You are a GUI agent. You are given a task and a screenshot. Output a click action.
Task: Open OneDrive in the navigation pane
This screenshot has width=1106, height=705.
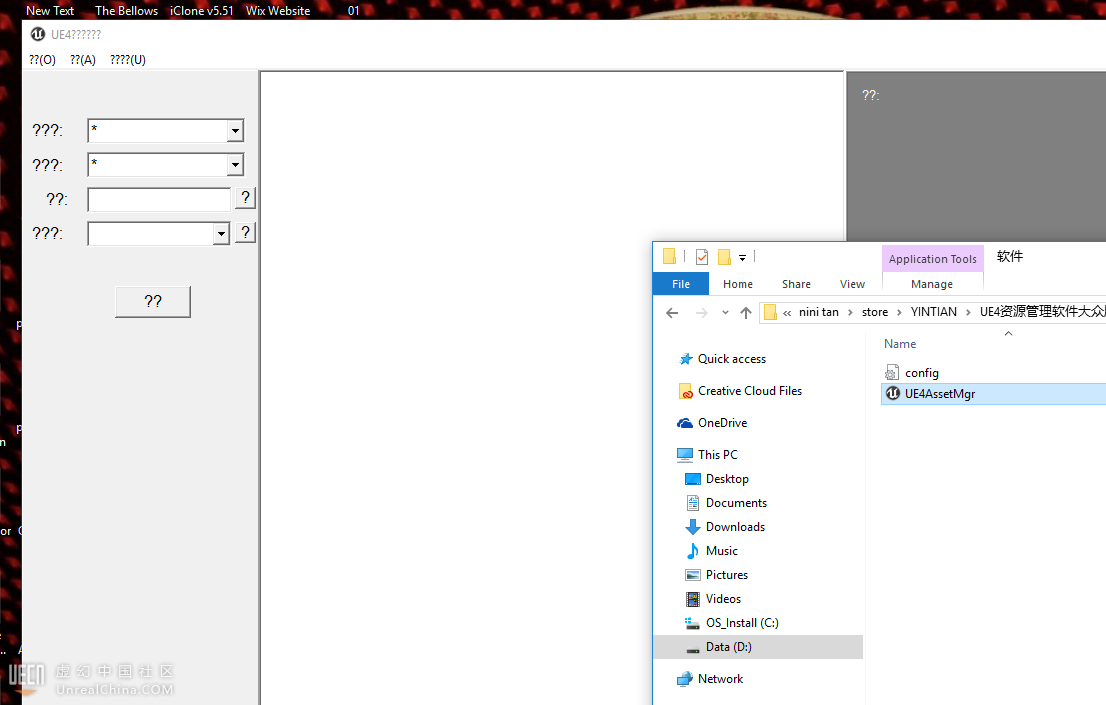point(722,423)
